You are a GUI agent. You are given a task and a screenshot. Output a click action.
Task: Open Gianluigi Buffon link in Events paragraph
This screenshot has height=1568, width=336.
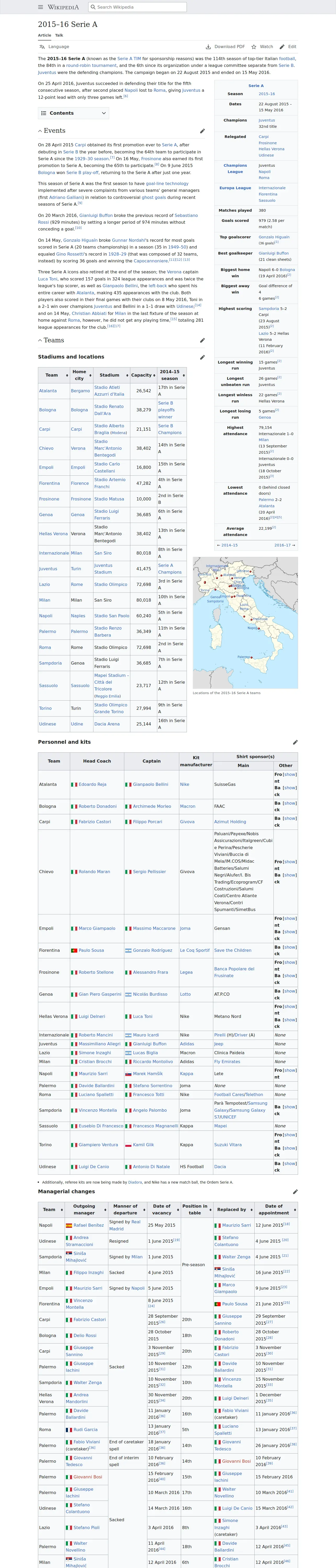[96, 216]
